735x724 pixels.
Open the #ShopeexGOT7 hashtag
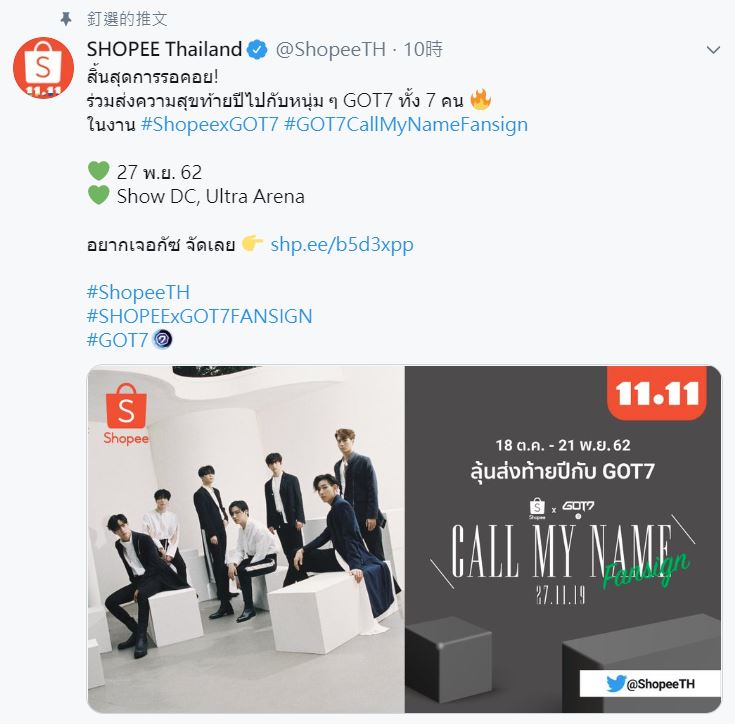210,124
